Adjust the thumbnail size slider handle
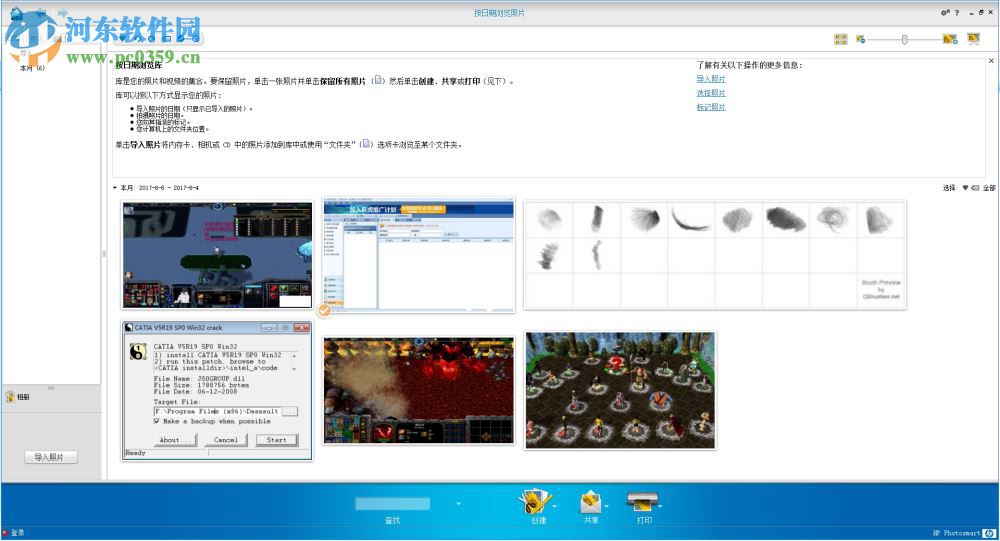Image resolution: width=1000 pixels, height=541 pixels. click(904, 40)
